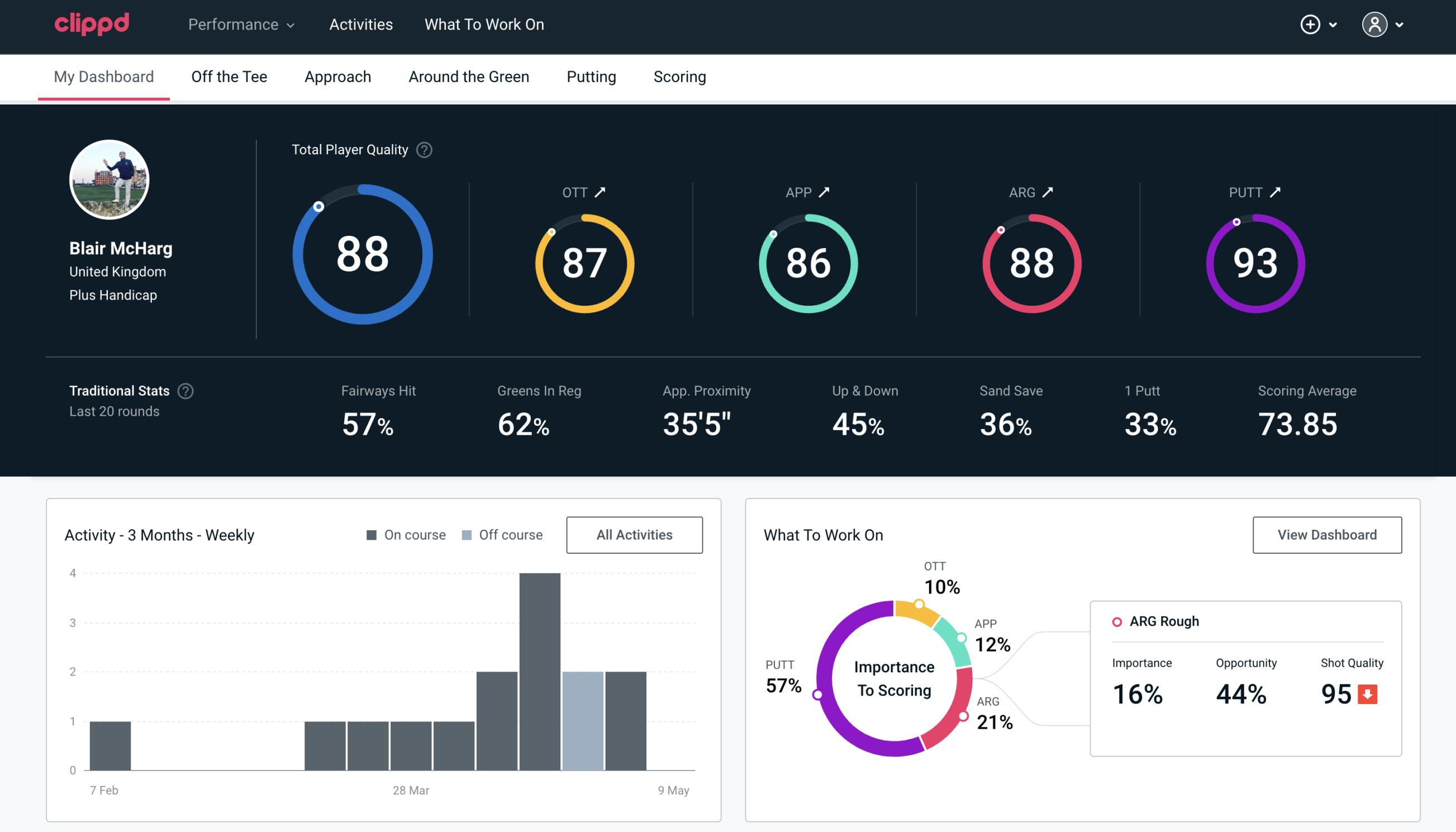Click the ARG performance score circle
The height and width of the screenshot is (832, 1456).
1031,260
